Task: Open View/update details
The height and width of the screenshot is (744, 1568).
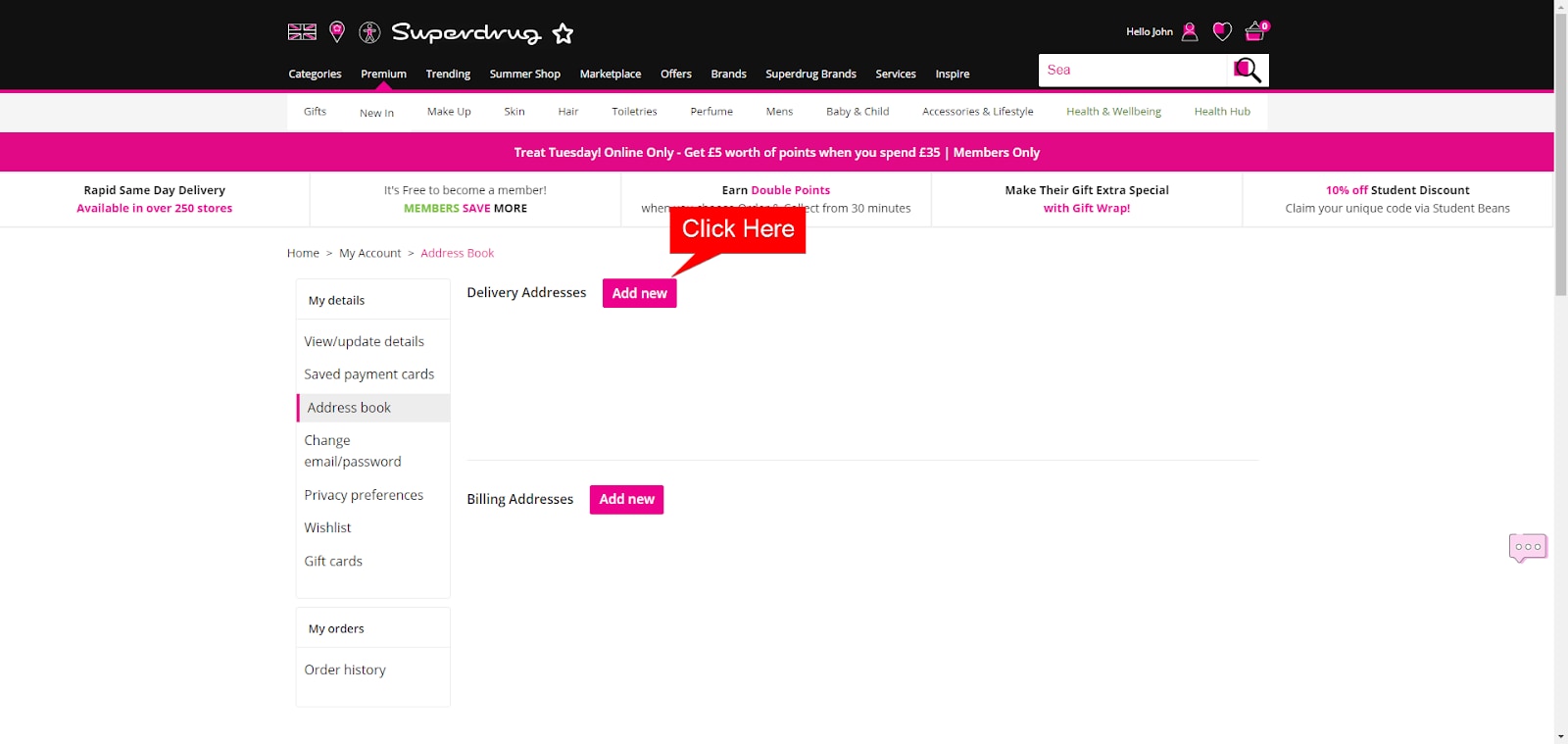Action: tap(364, 341)
